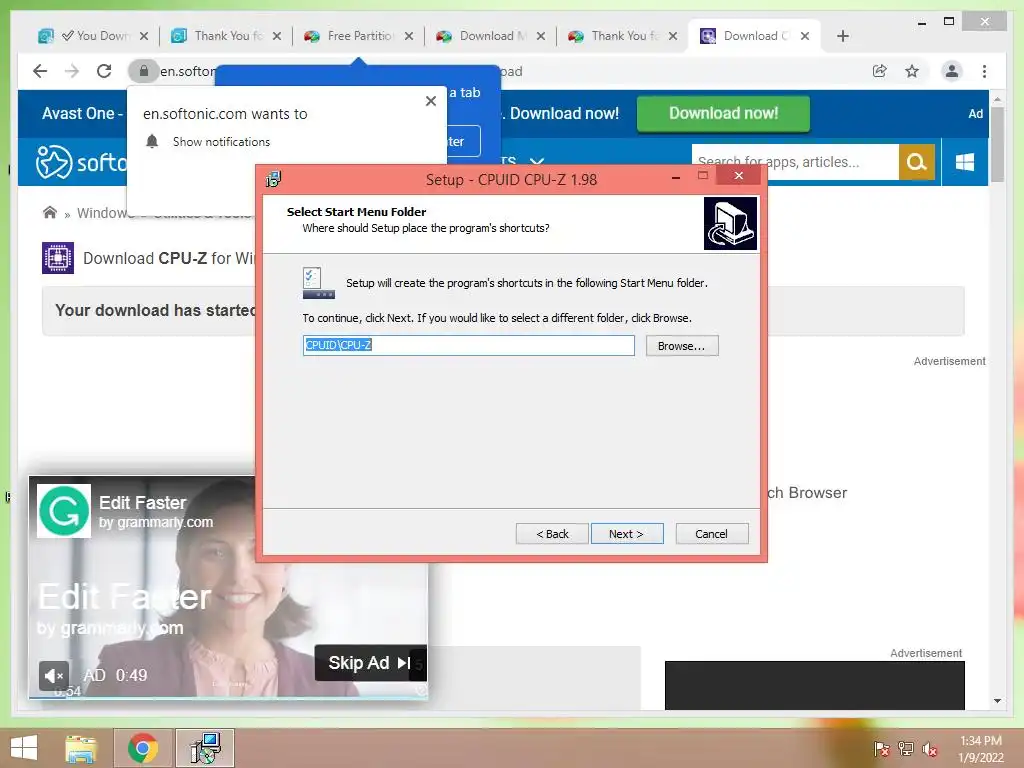Screen dimensions: 1024x768
Task: Click the Back button in setup wizard
Action: coord(552,534)
